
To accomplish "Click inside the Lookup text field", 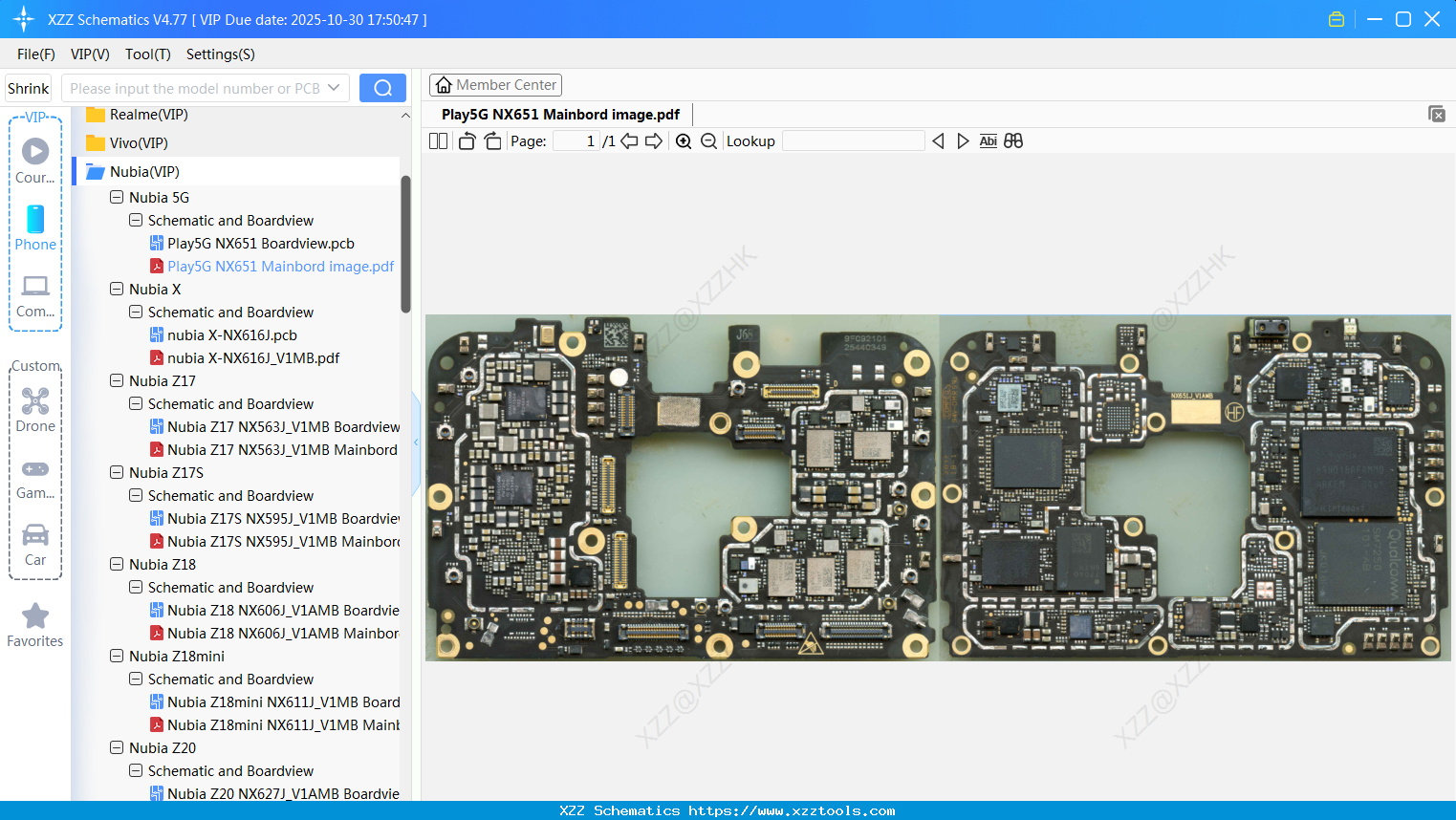I will 854,140.
